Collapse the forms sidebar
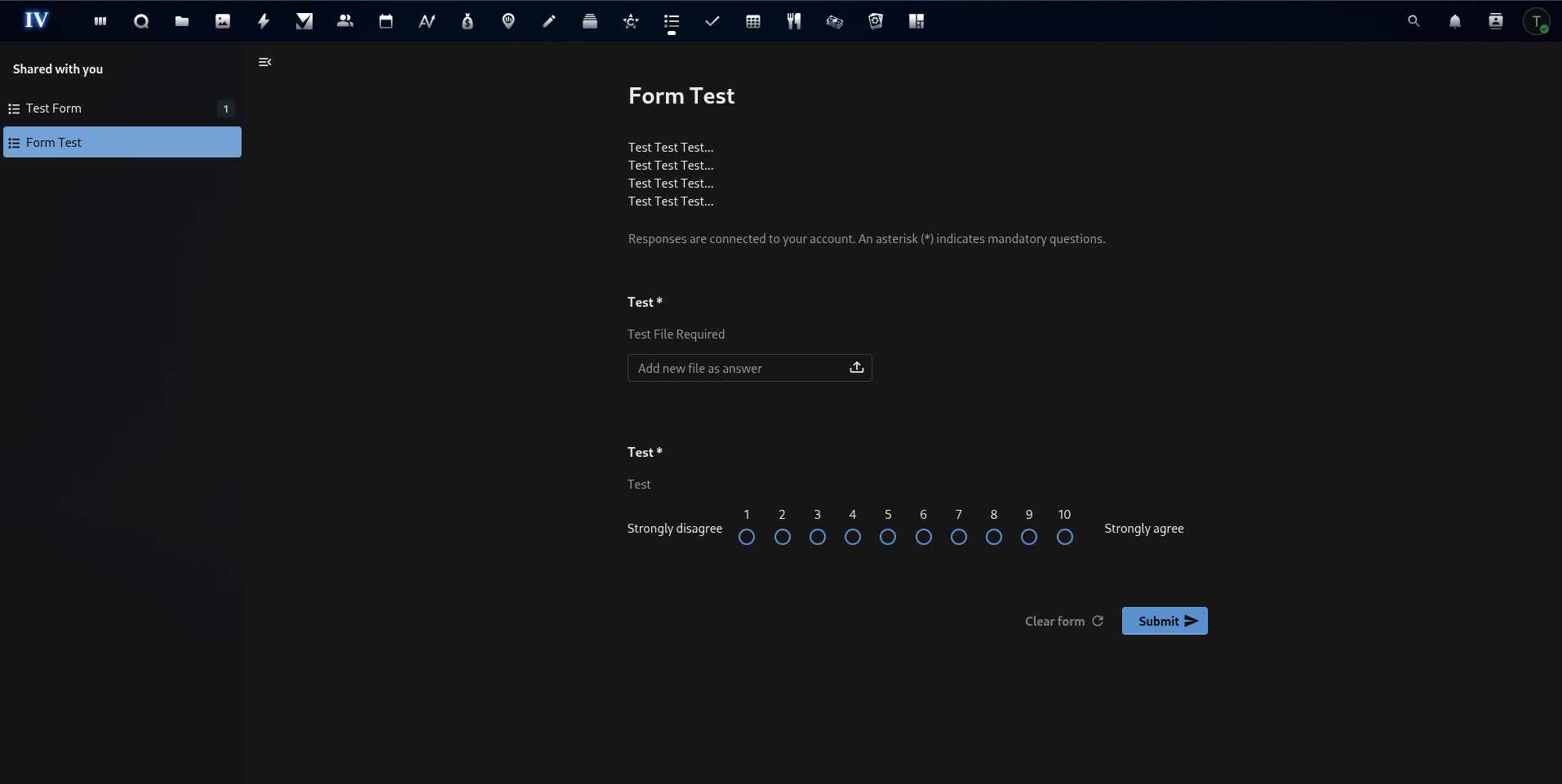The height and width of the screenshot is (784, 1562). [x=264, y=62]
